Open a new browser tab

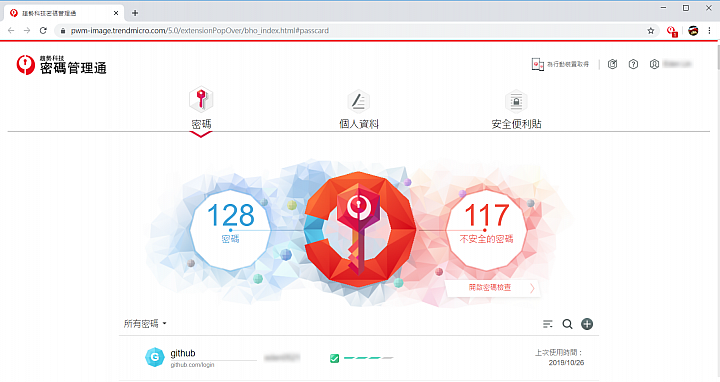tap(135, 13)
